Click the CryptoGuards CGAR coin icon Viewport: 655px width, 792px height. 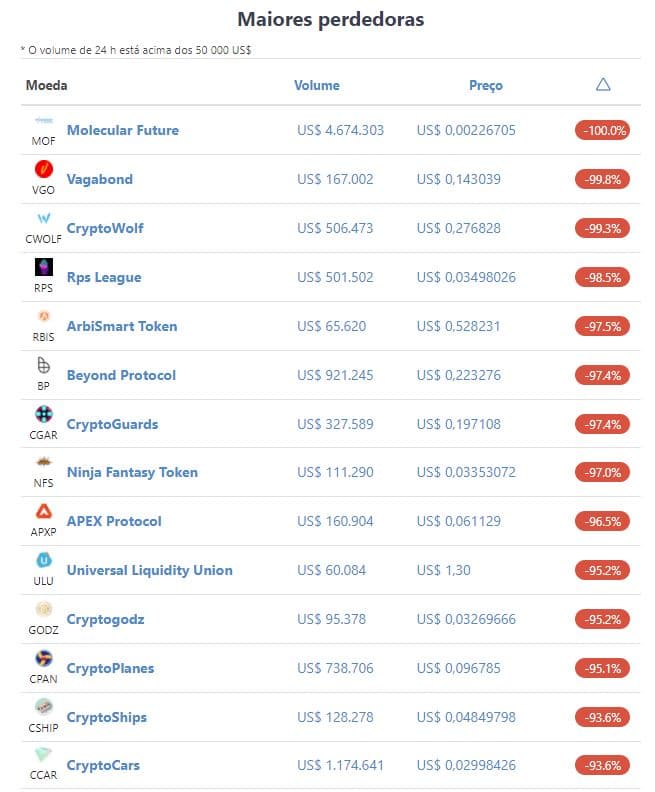43,414
